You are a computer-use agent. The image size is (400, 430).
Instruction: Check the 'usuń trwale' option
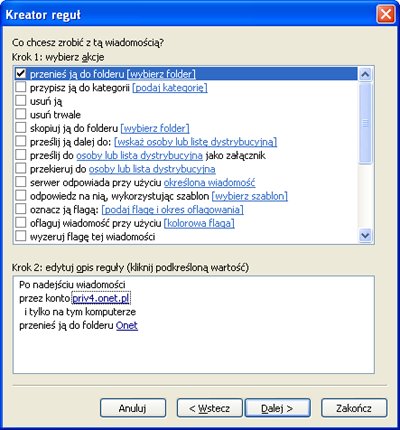tap(21, 114)
